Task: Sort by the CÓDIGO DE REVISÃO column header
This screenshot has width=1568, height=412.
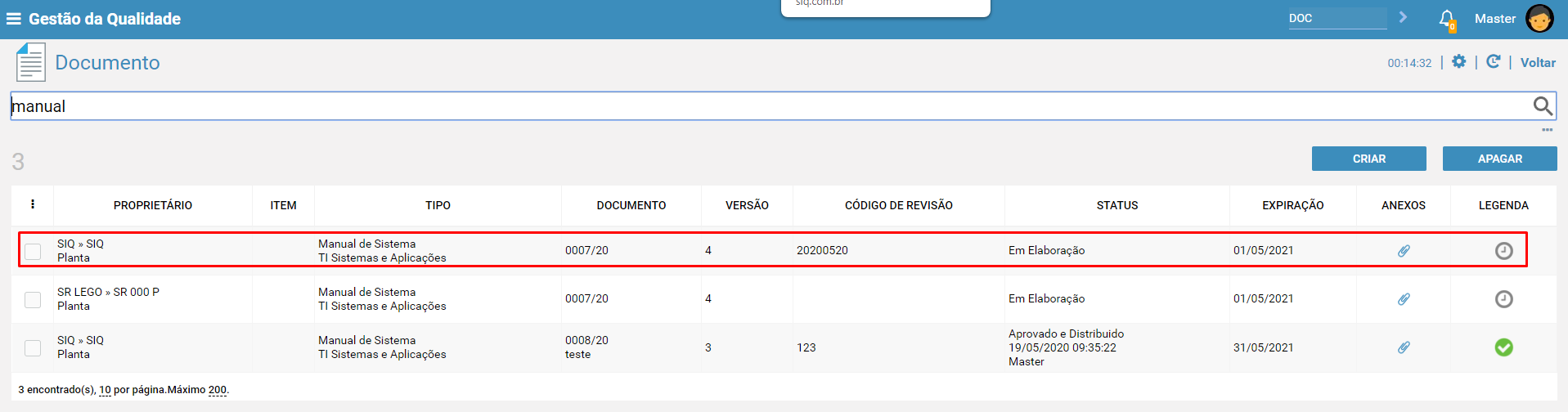Action: 898,205
